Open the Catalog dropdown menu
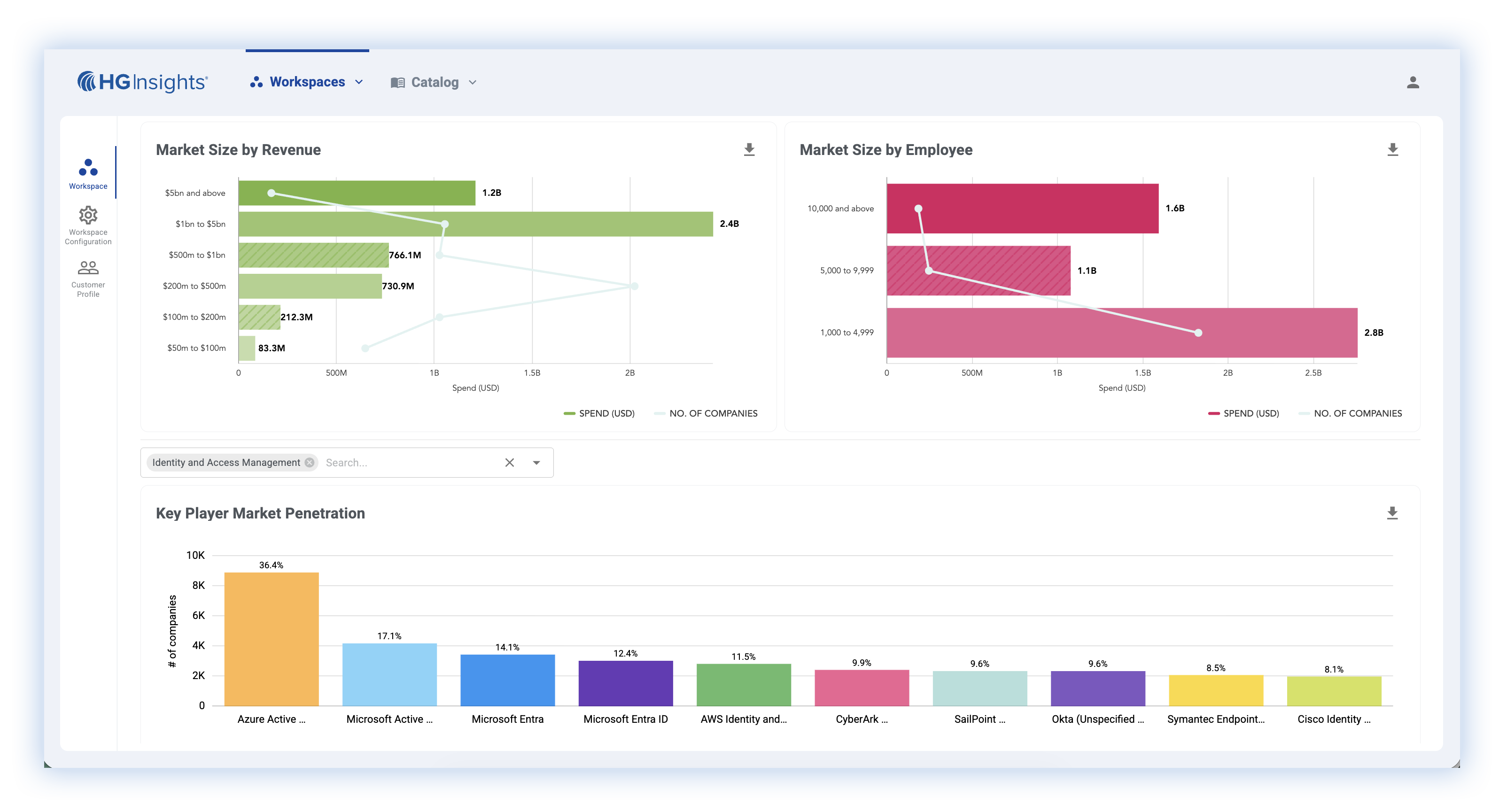 point(434,83)
